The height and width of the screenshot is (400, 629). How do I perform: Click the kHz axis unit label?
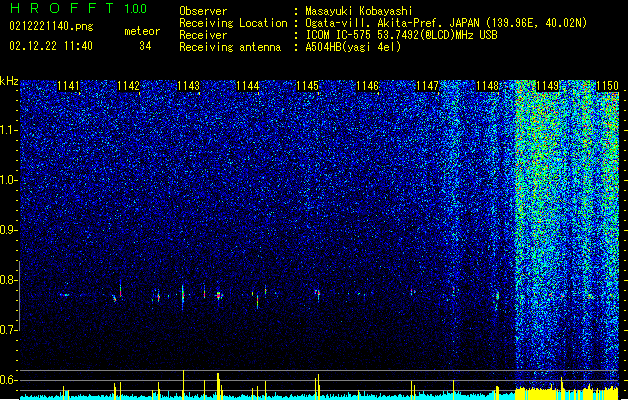coord(9,81)
